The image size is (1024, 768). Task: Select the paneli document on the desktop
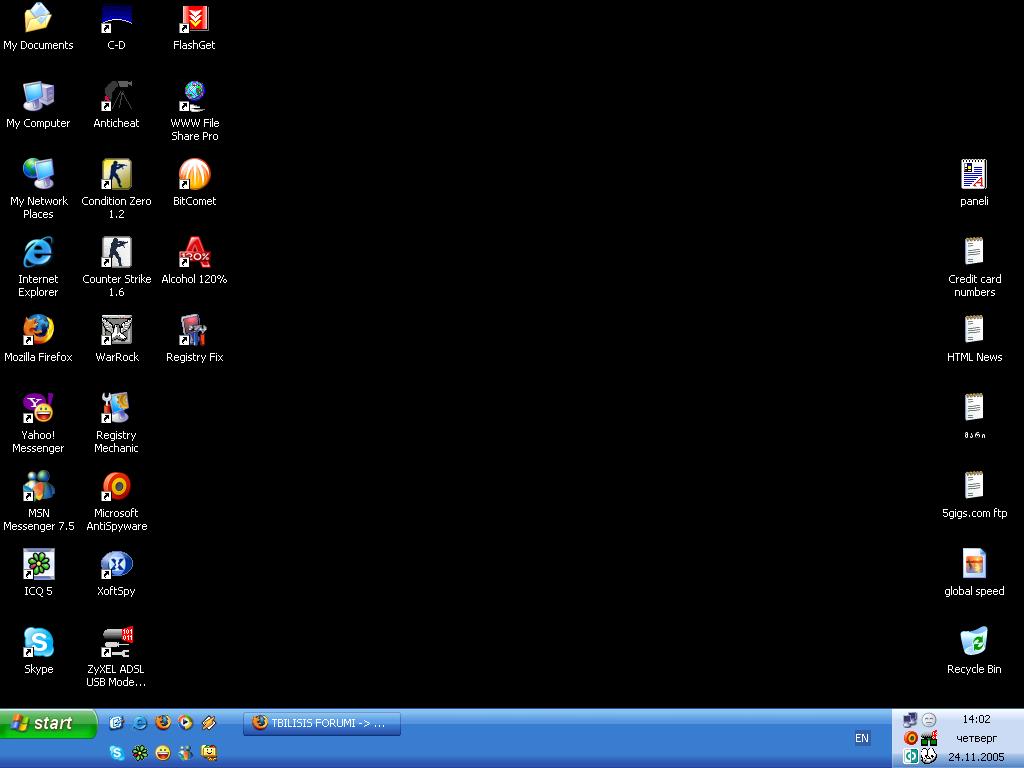tap(974, 182)
